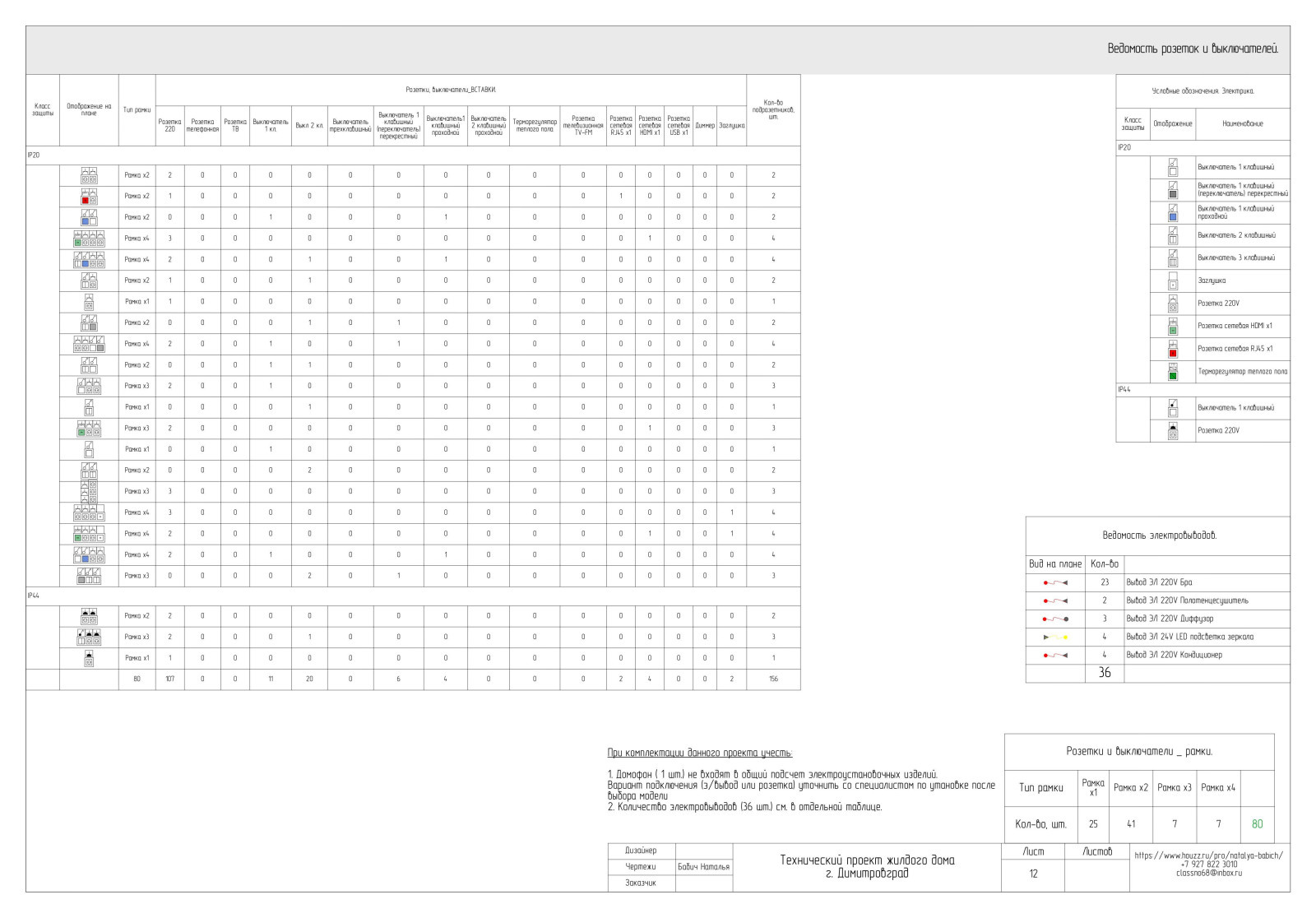Select the 'Бабич Наталья' name cell

703,867
